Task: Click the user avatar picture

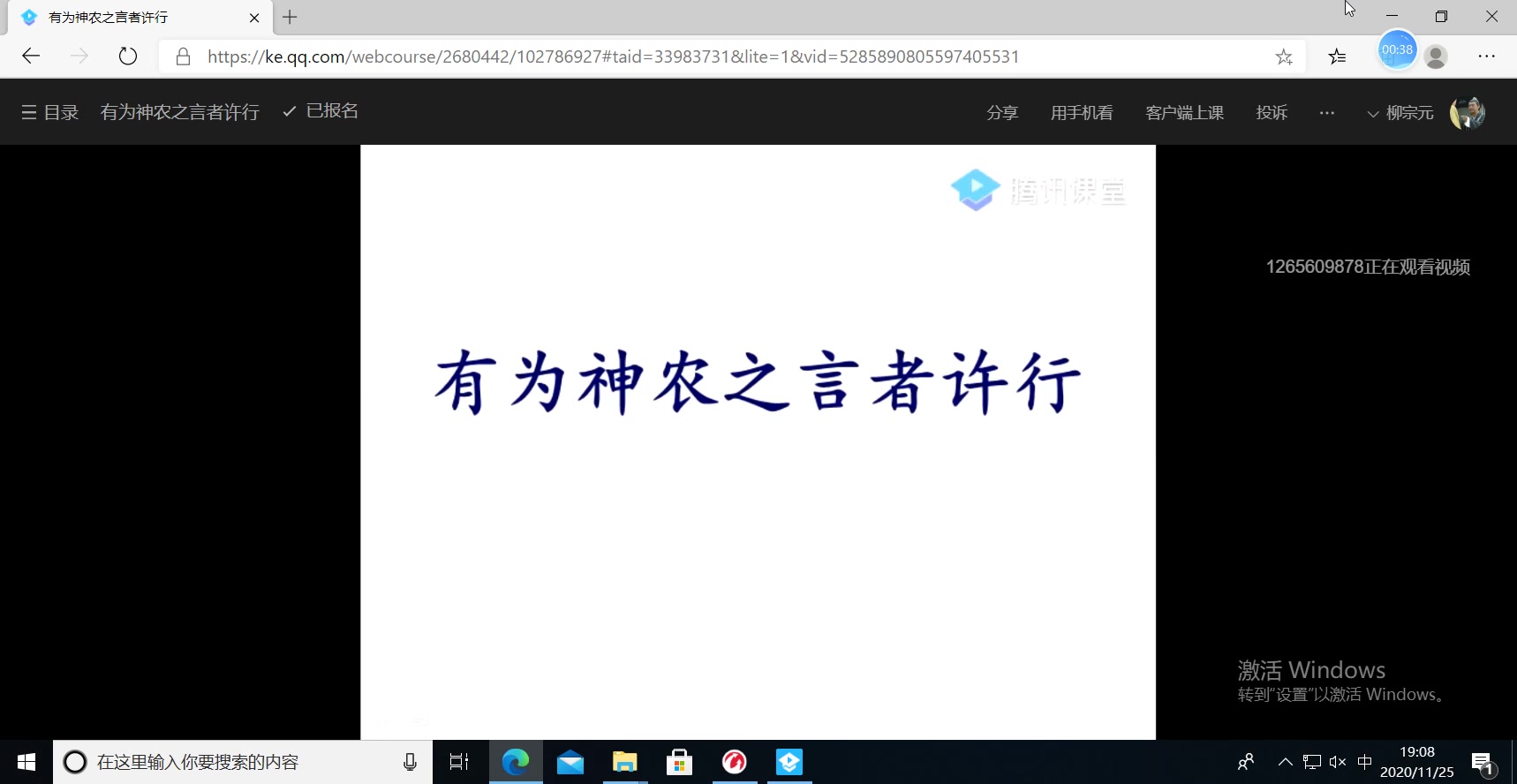Action: tap(1468, 112)
